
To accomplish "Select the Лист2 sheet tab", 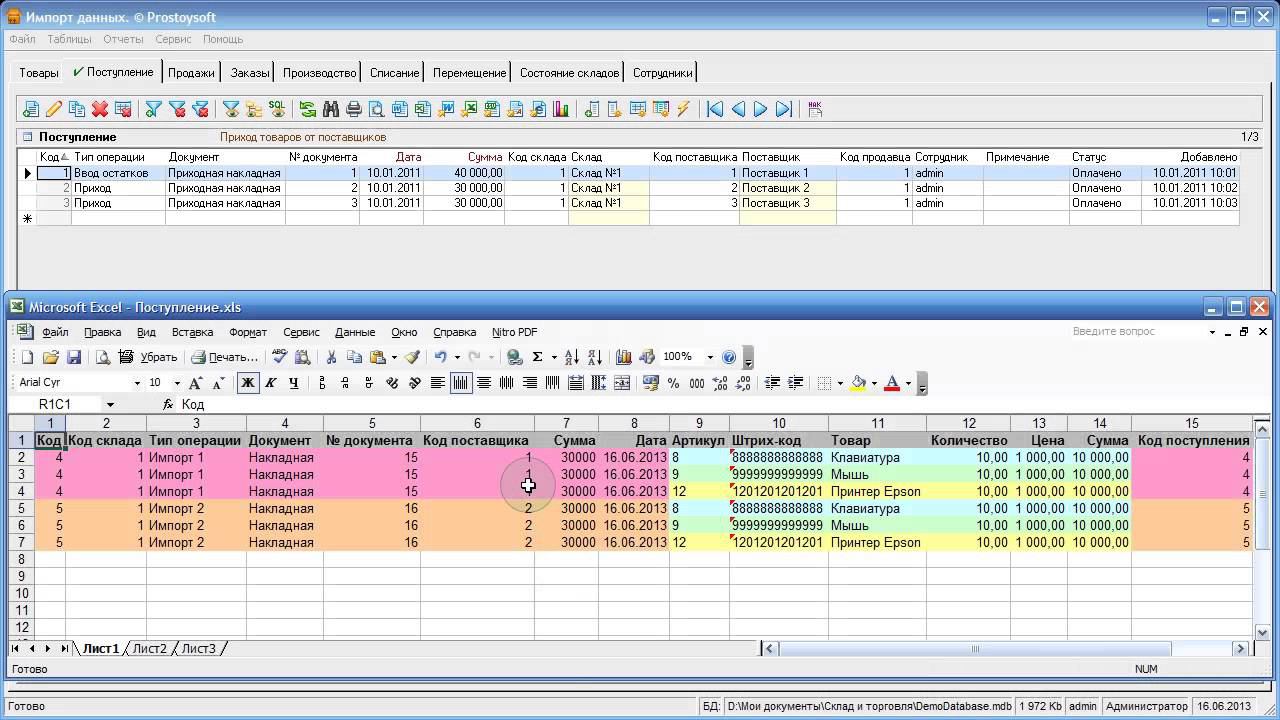I will [150, 648].
